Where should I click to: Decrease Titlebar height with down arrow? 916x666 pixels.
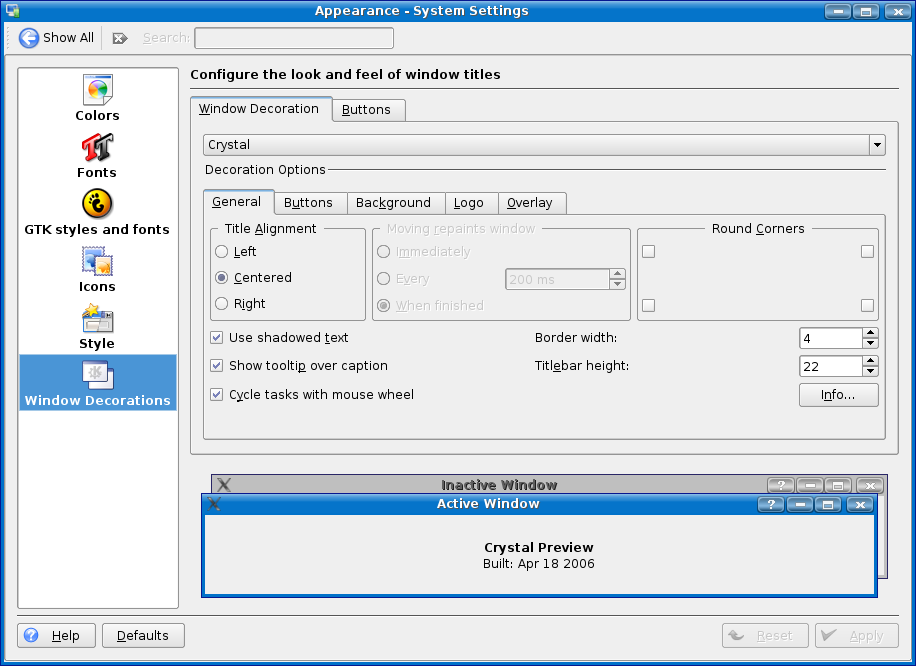point(870,372)
